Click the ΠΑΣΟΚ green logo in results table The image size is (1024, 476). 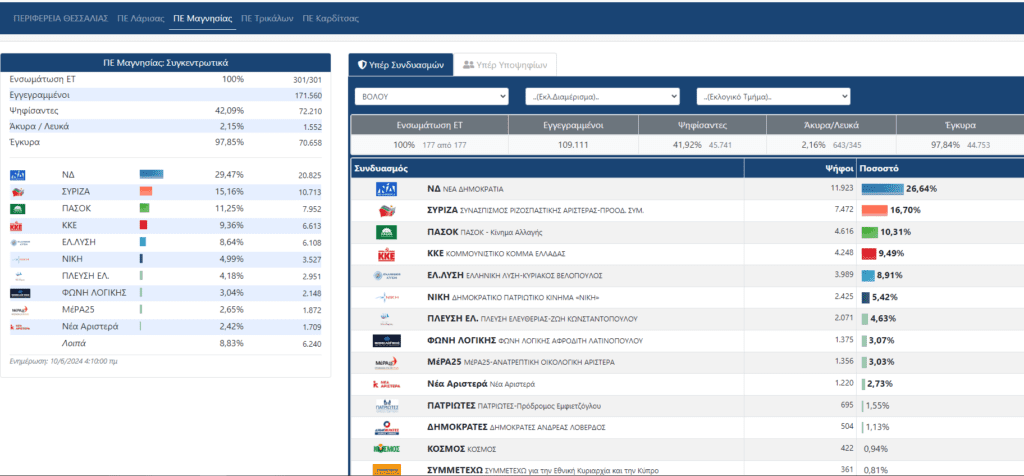tap(387, 232)
